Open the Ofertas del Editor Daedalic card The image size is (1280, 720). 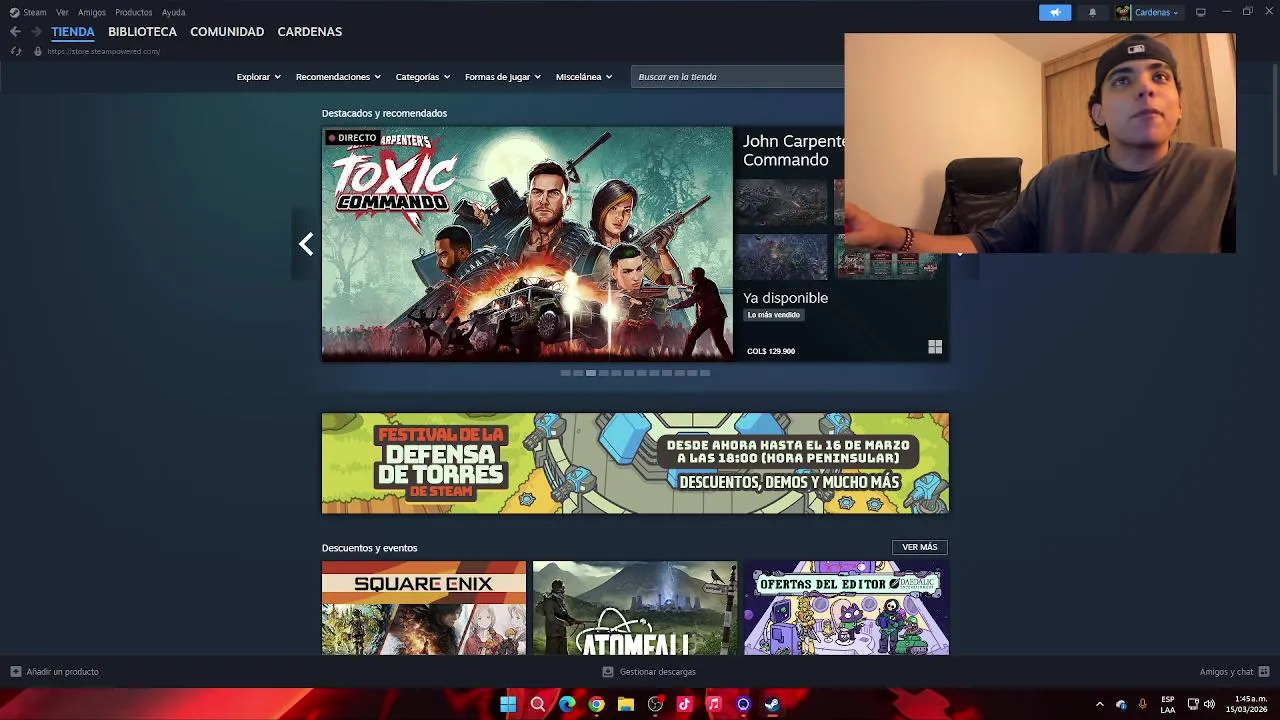pos(847,608)
